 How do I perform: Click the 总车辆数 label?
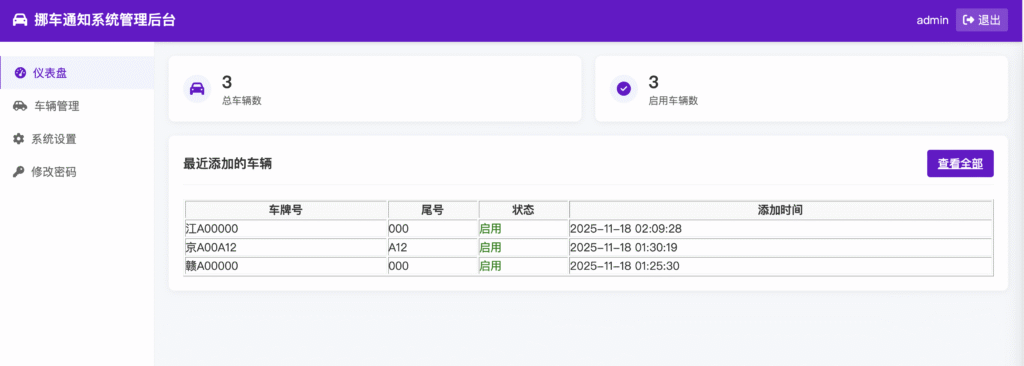coord(242,101)
